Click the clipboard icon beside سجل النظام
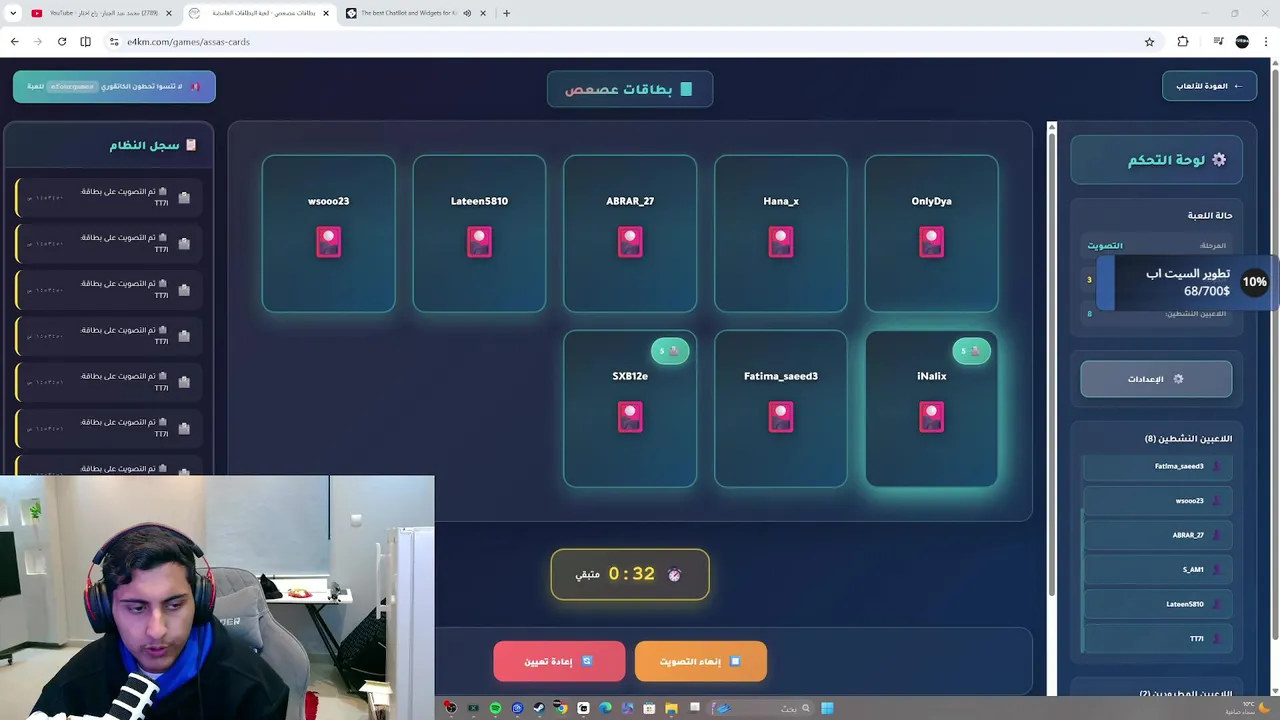This screenshot has height=720, width=1280. 191,145
